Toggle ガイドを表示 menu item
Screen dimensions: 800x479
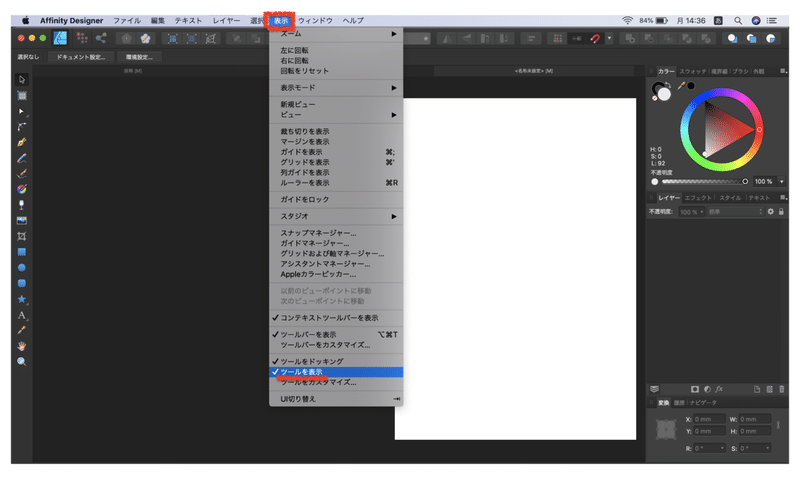point(336,152)
